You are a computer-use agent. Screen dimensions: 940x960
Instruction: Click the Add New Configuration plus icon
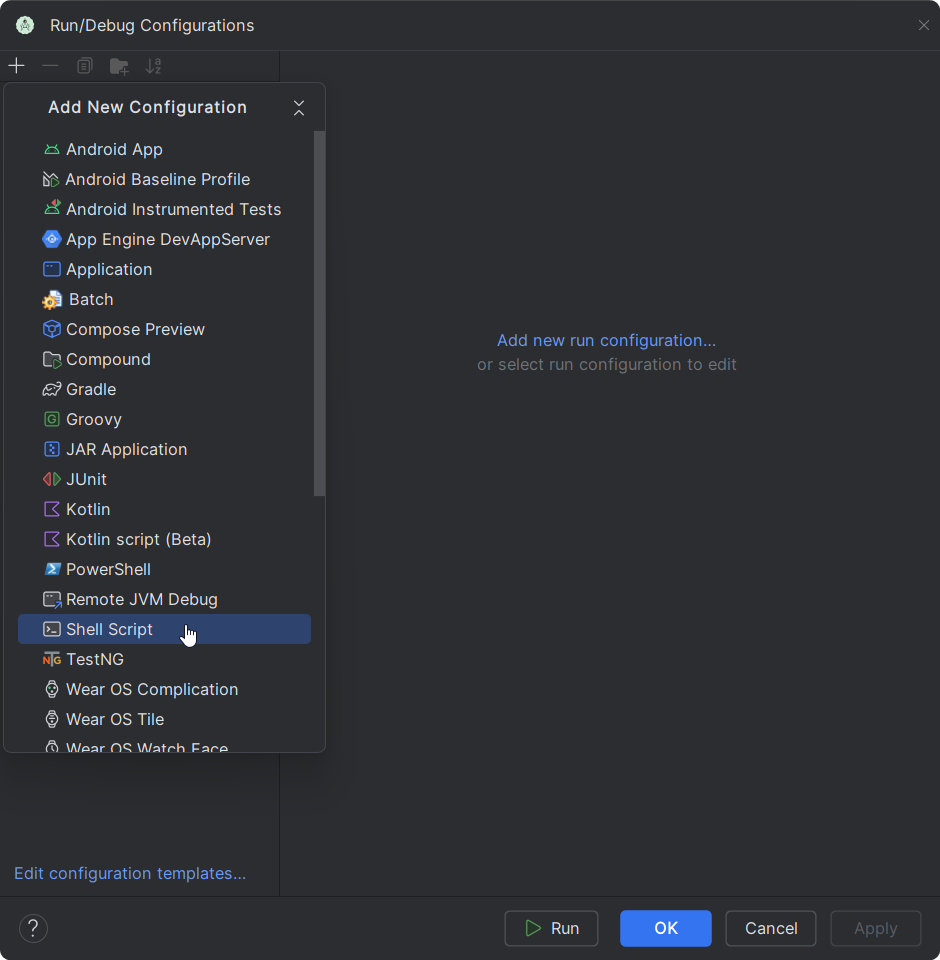pyautogui.click(x=17, y=66)
